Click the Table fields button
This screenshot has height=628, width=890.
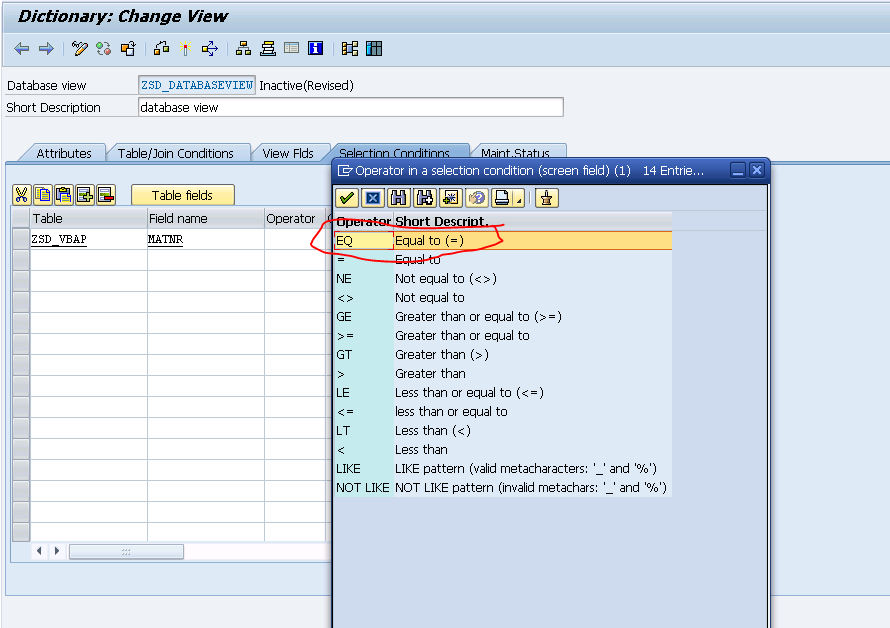click(183, 194)
